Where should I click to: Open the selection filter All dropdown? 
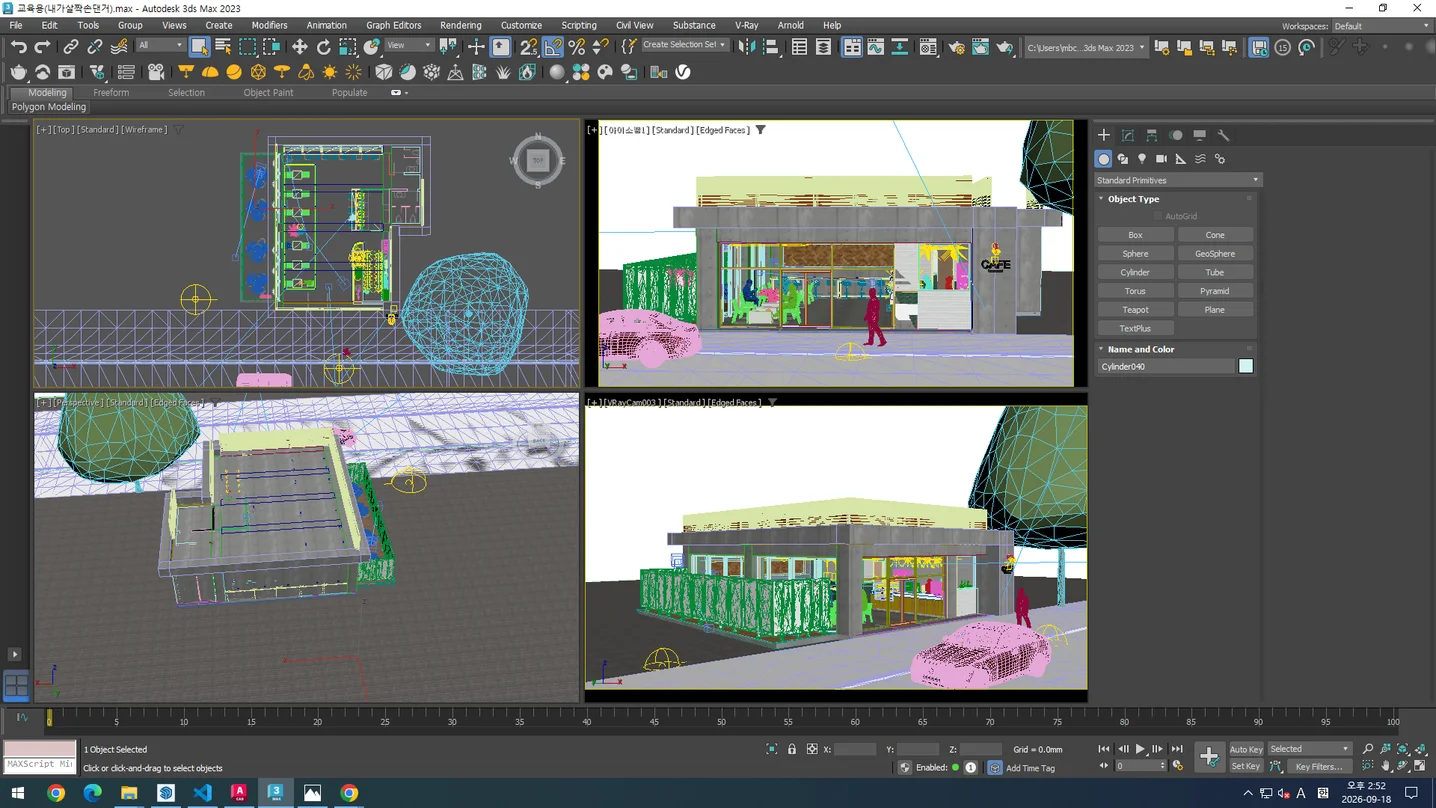coord(160,46)
